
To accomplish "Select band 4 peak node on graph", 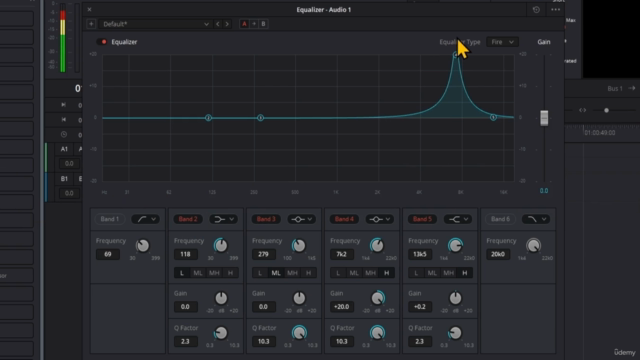I will tap(456, 55).
